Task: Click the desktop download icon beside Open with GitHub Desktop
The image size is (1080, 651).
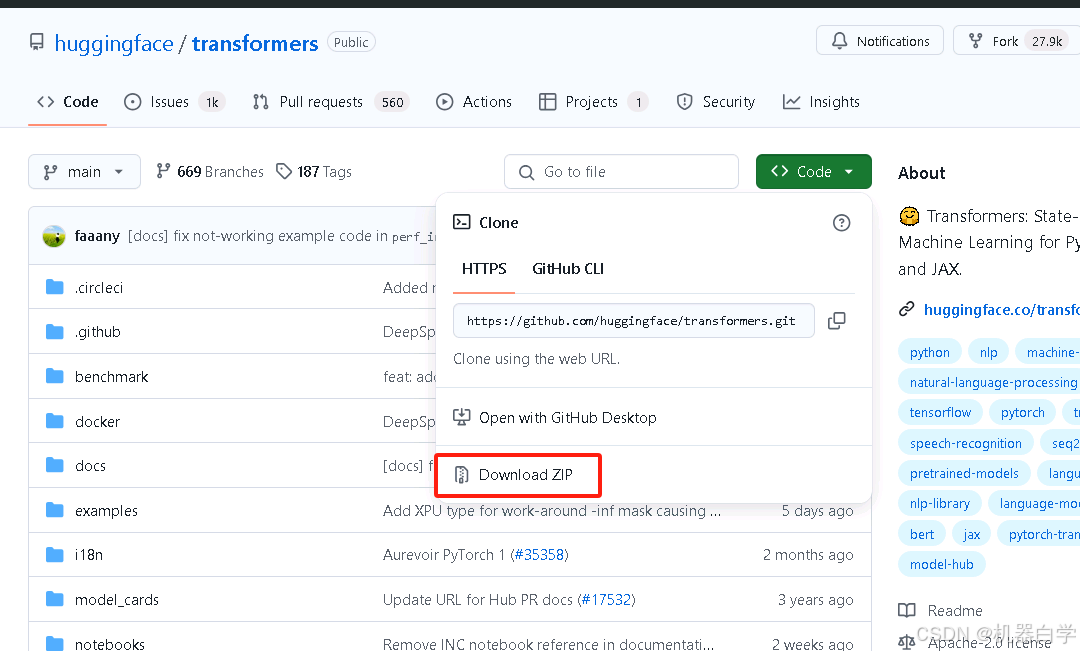Action: [461, 417]
